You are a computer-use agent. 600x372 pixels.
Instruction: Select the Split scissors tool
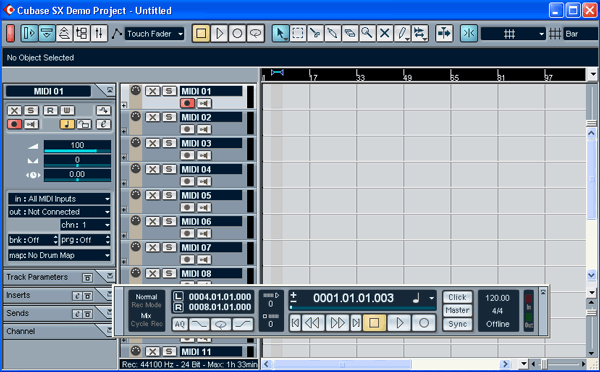(315, 34)
